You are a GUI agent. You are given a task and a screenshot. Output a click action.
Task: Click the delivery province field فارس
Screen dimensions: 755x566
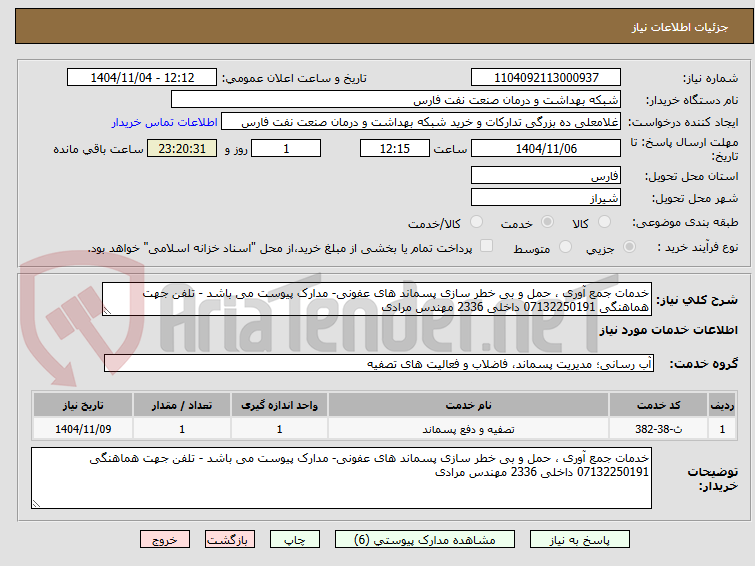[546, 176]
